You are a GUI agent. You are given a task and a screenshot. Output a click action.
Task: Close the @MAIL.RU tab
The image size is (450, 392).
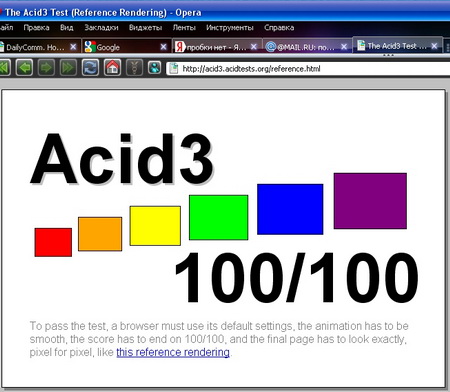tap(344, 47)
